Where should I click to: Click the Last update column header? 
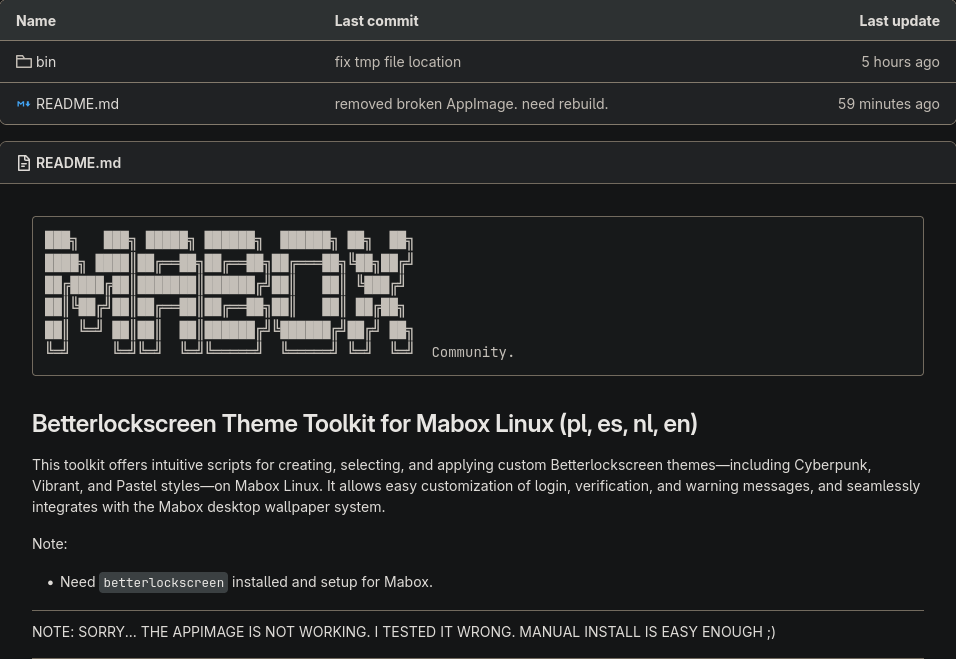899,20
